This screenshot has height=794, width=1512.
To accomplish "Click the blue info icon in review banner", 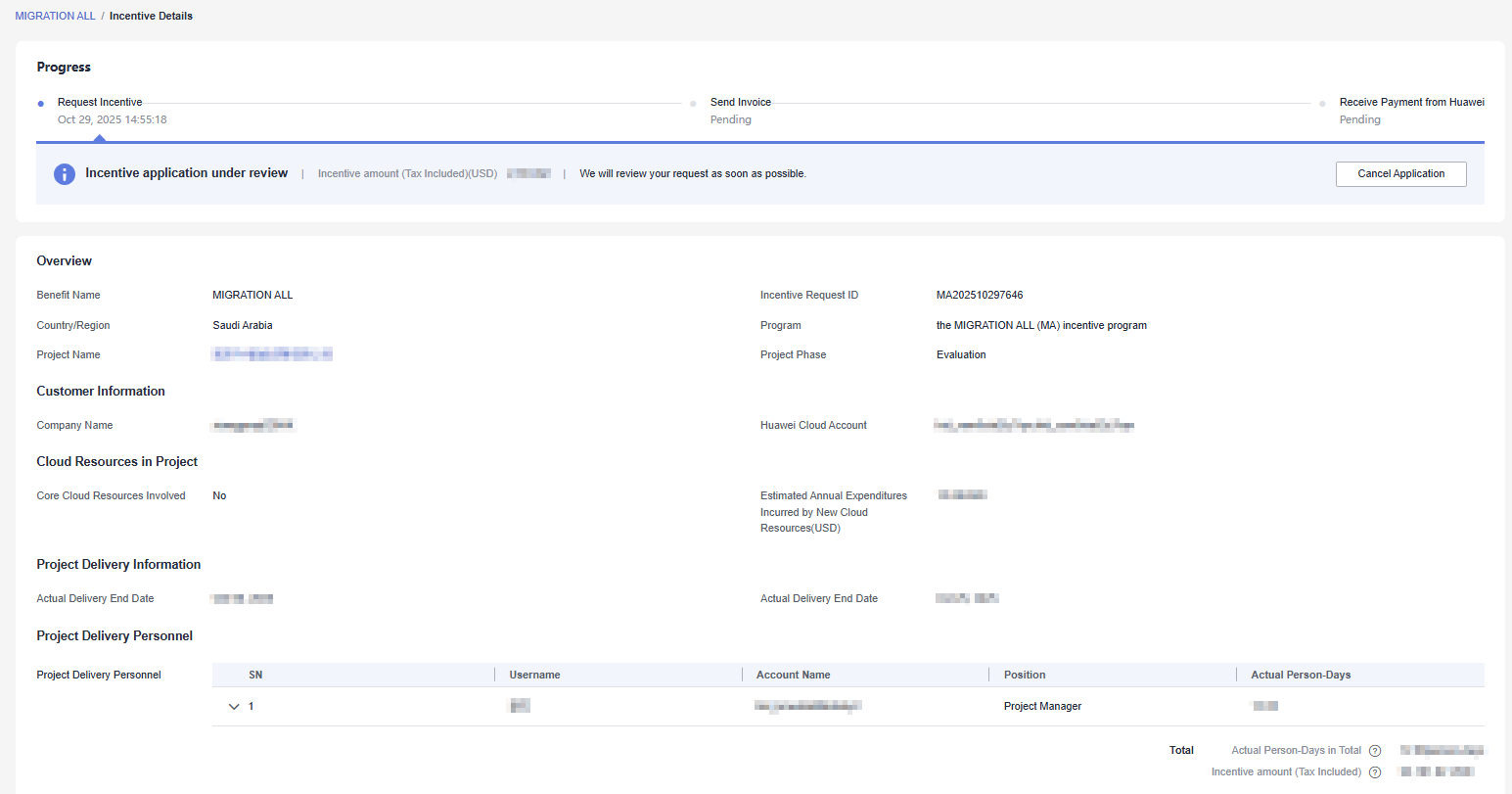I will 65,174.
